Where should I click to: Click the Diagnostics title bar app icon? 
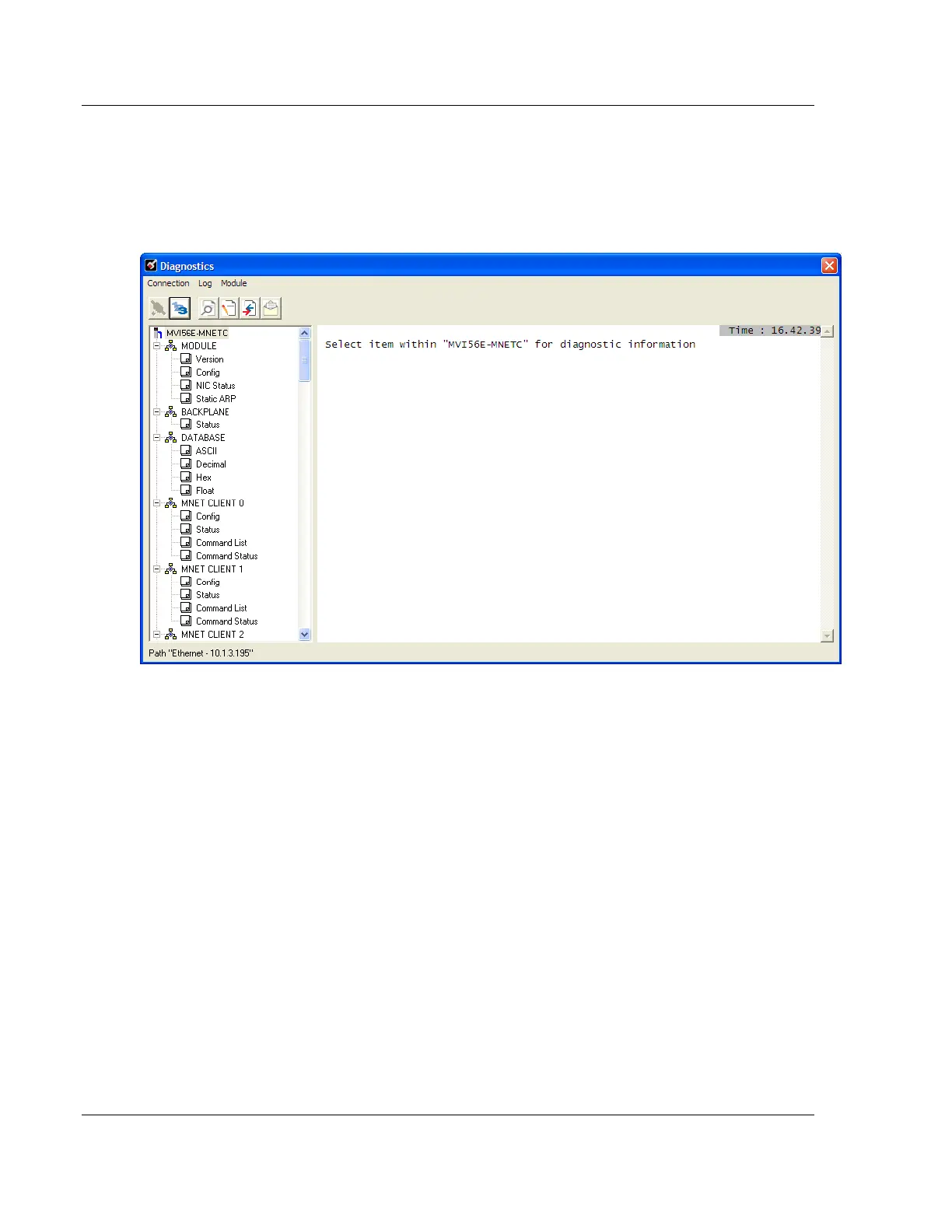[151, 265]
